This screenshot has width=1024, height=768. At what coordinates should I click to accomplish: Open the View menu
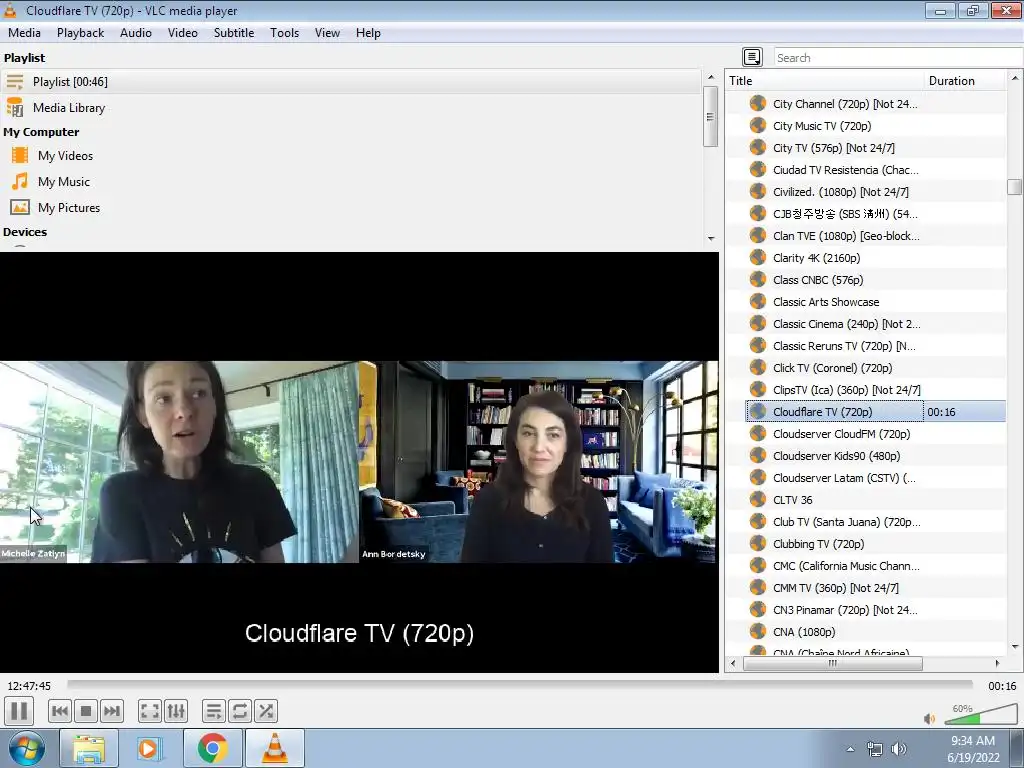[x=327, y=33]
